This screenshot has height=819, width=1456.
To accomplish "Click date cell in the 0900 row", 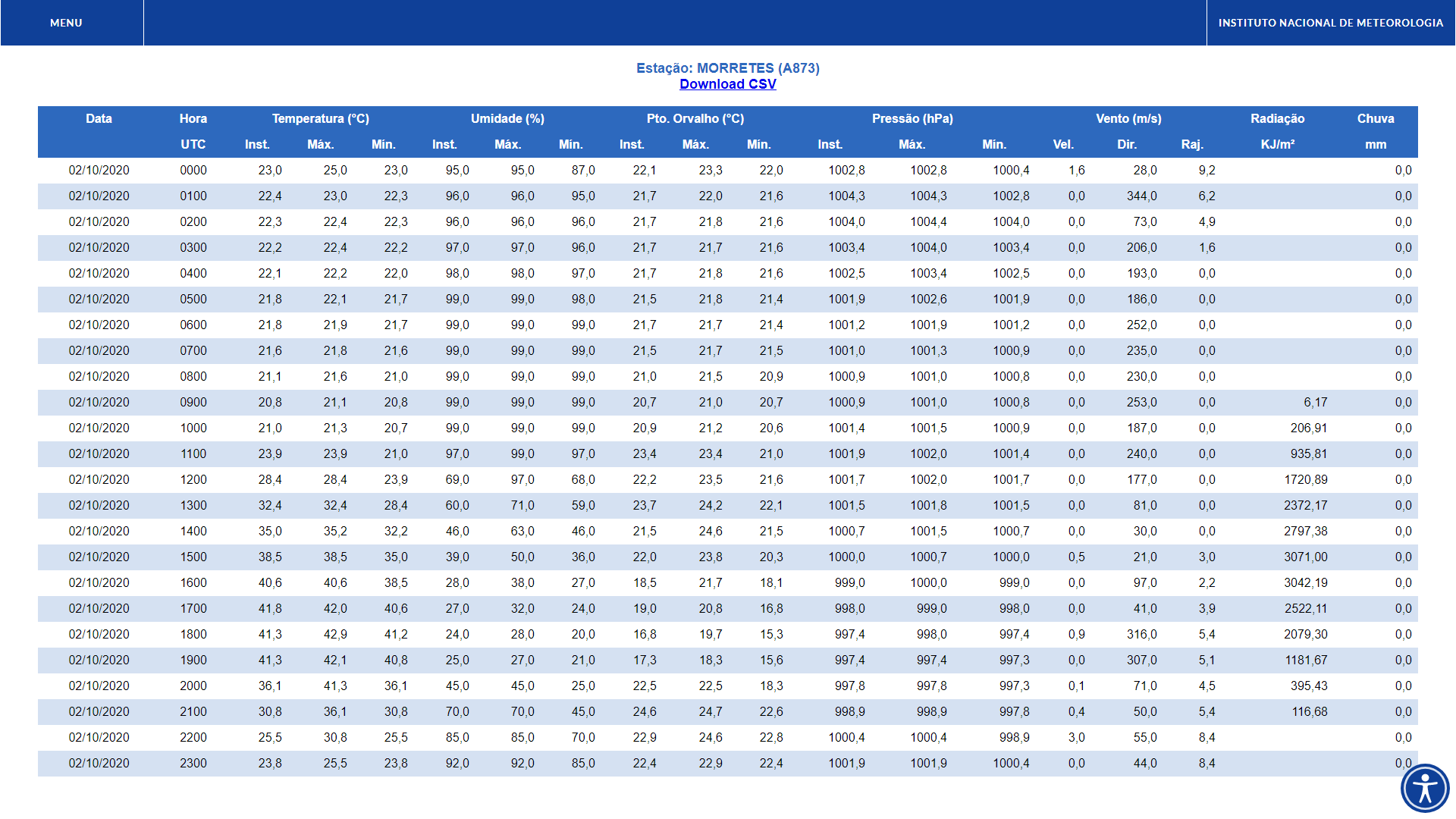I will 99,402.
